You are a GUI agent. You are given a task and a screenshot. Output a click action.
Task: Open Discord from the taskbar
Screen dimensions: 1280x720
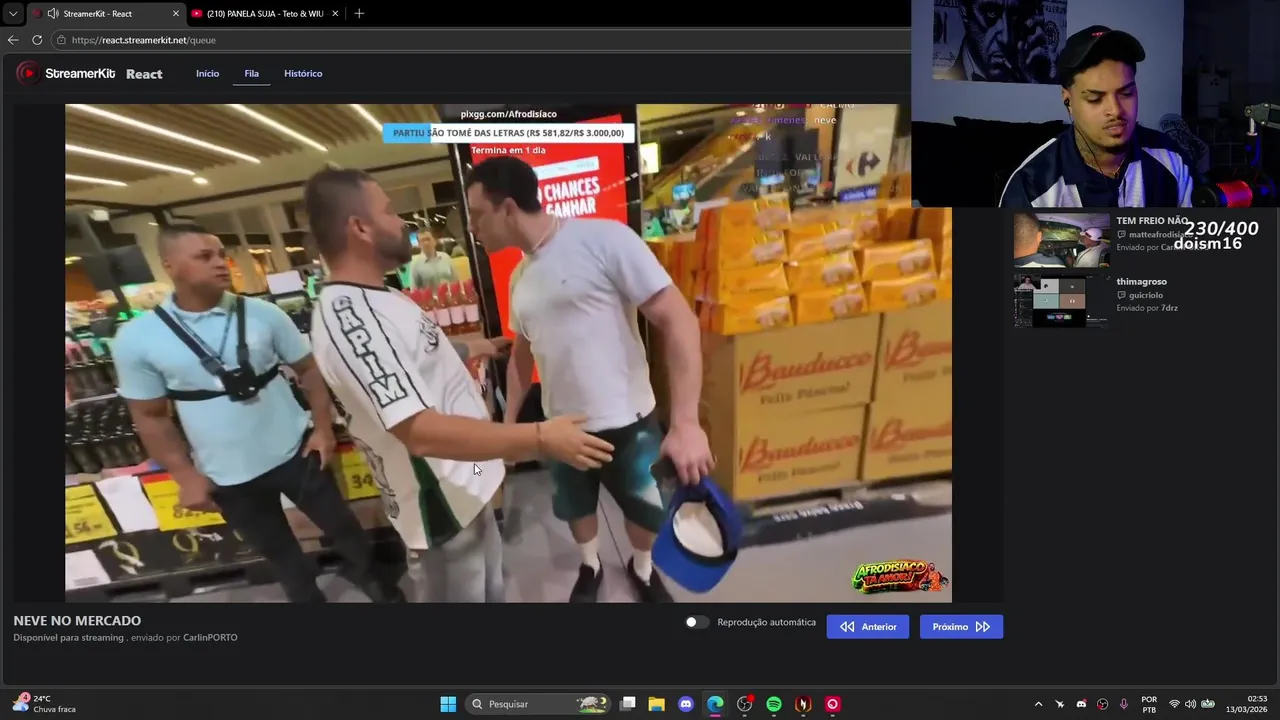pyautogui.click(x=686, y=704)
